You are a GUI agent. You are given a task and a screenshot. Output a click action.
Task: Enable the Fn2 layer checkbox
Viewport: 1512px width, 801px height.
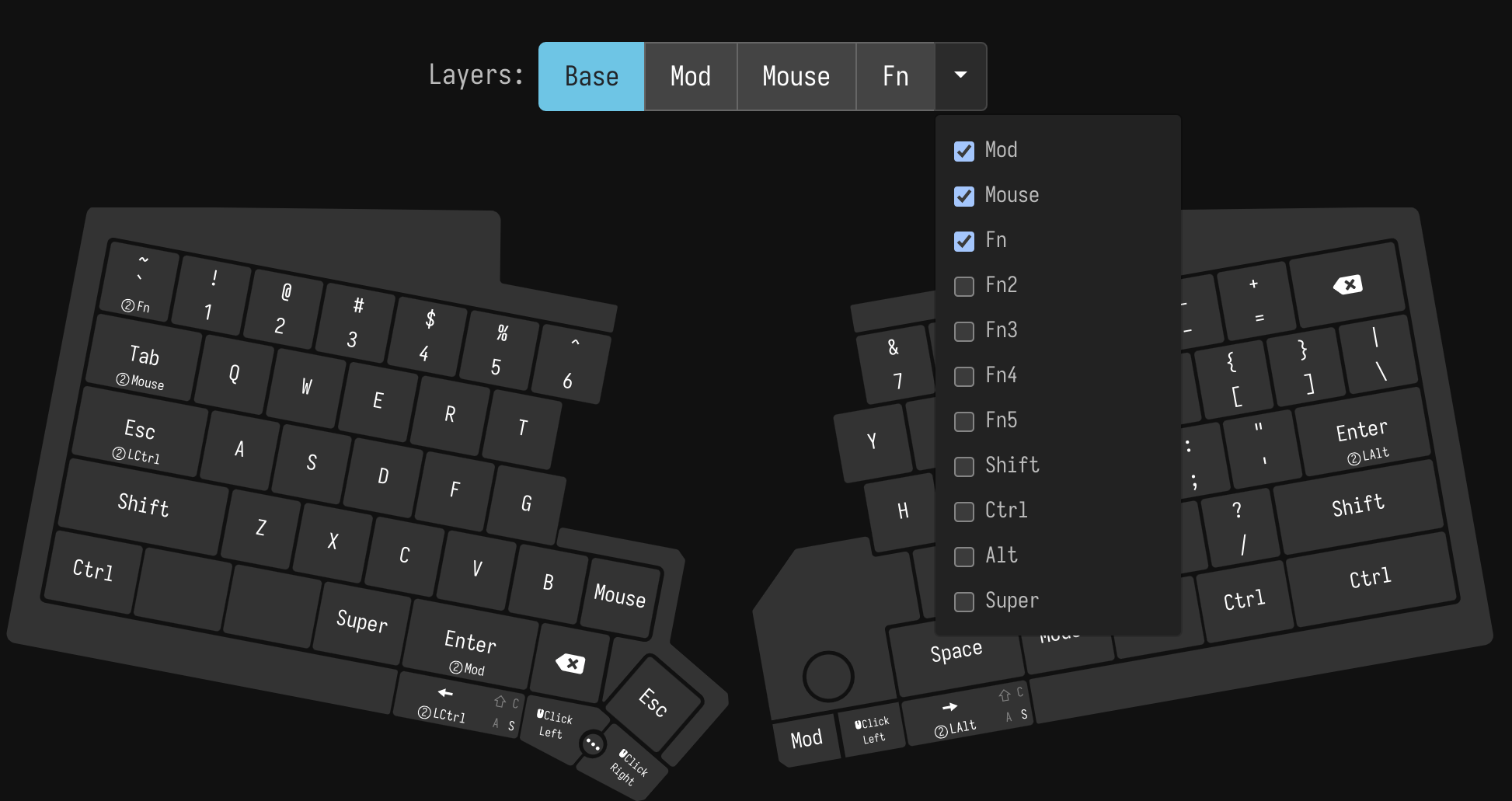(x=964, y=286)
